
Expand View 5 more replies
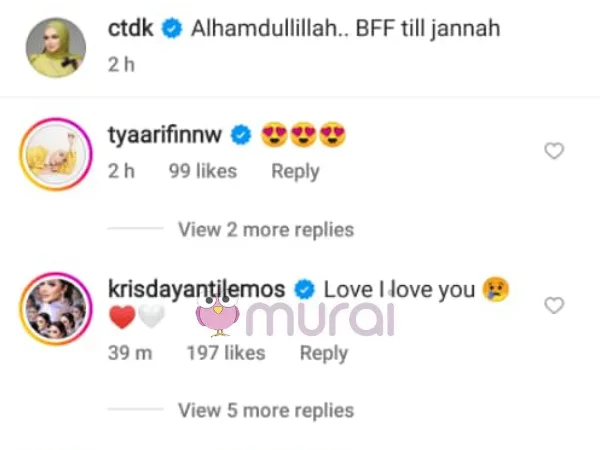266,410
